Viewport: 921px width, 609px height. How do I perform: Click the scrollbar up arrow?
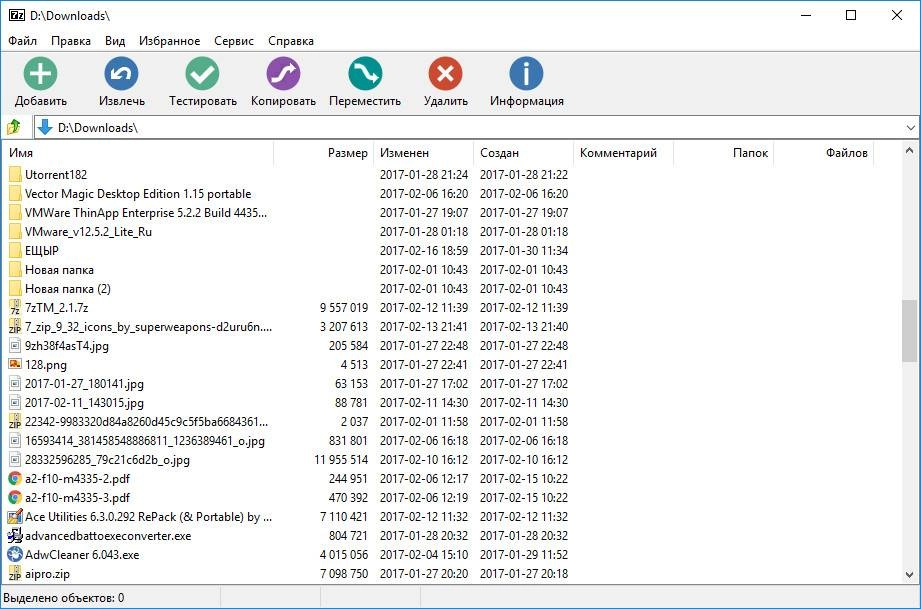[x=909, y=150]
